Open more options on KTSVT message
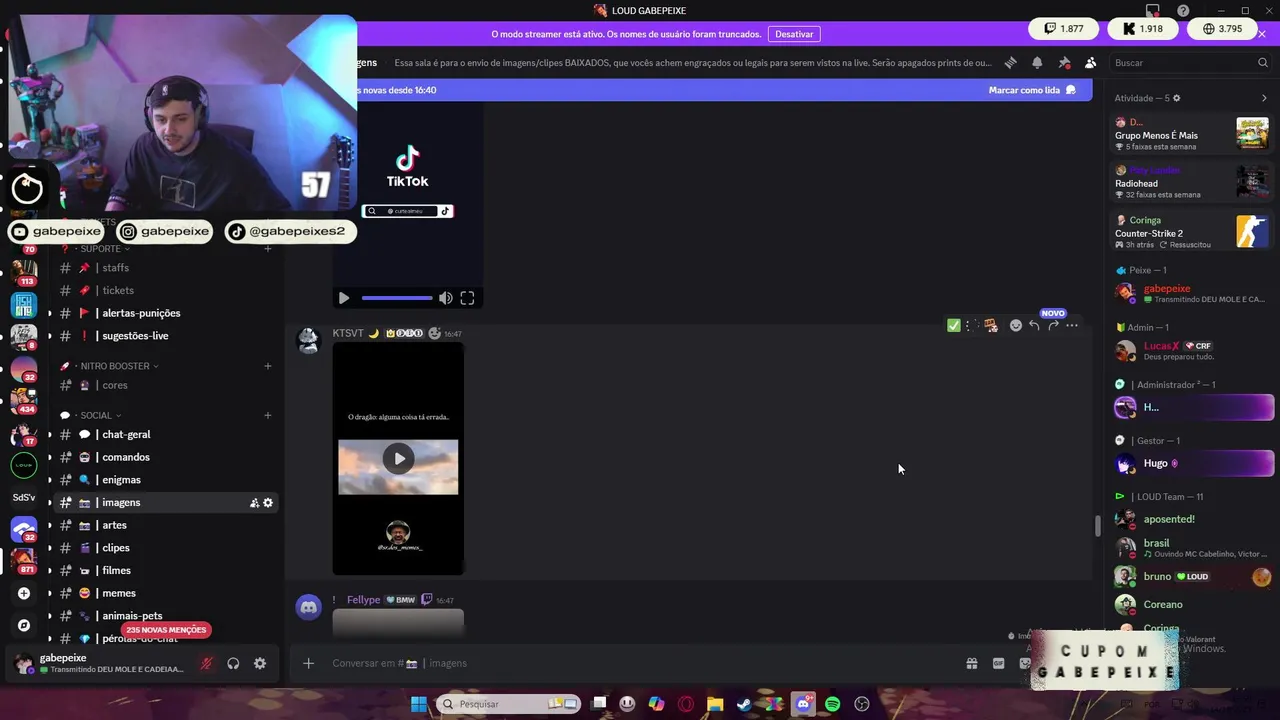Image resolution: width=1280 pixels, height=720 pixels. [x=1072, y=325]
